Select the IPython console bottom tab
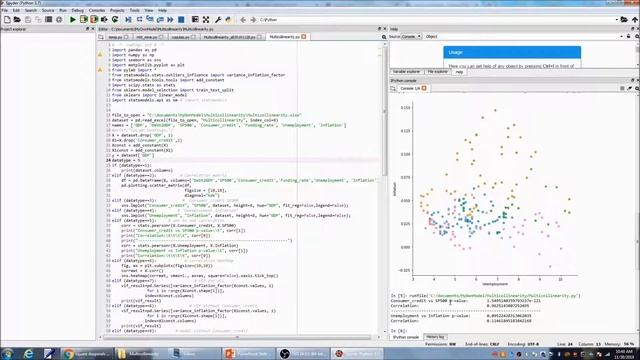This screenshot has height=360, width=640. point(406,337)
